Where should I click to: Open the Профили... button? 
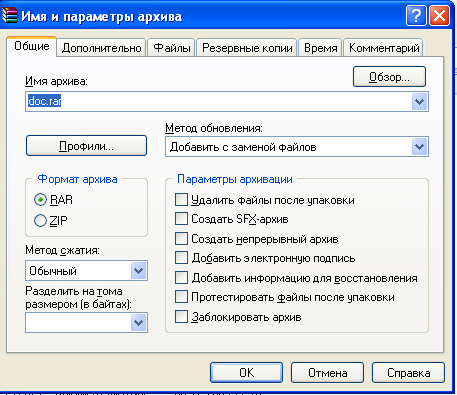(x=86, y=145)
